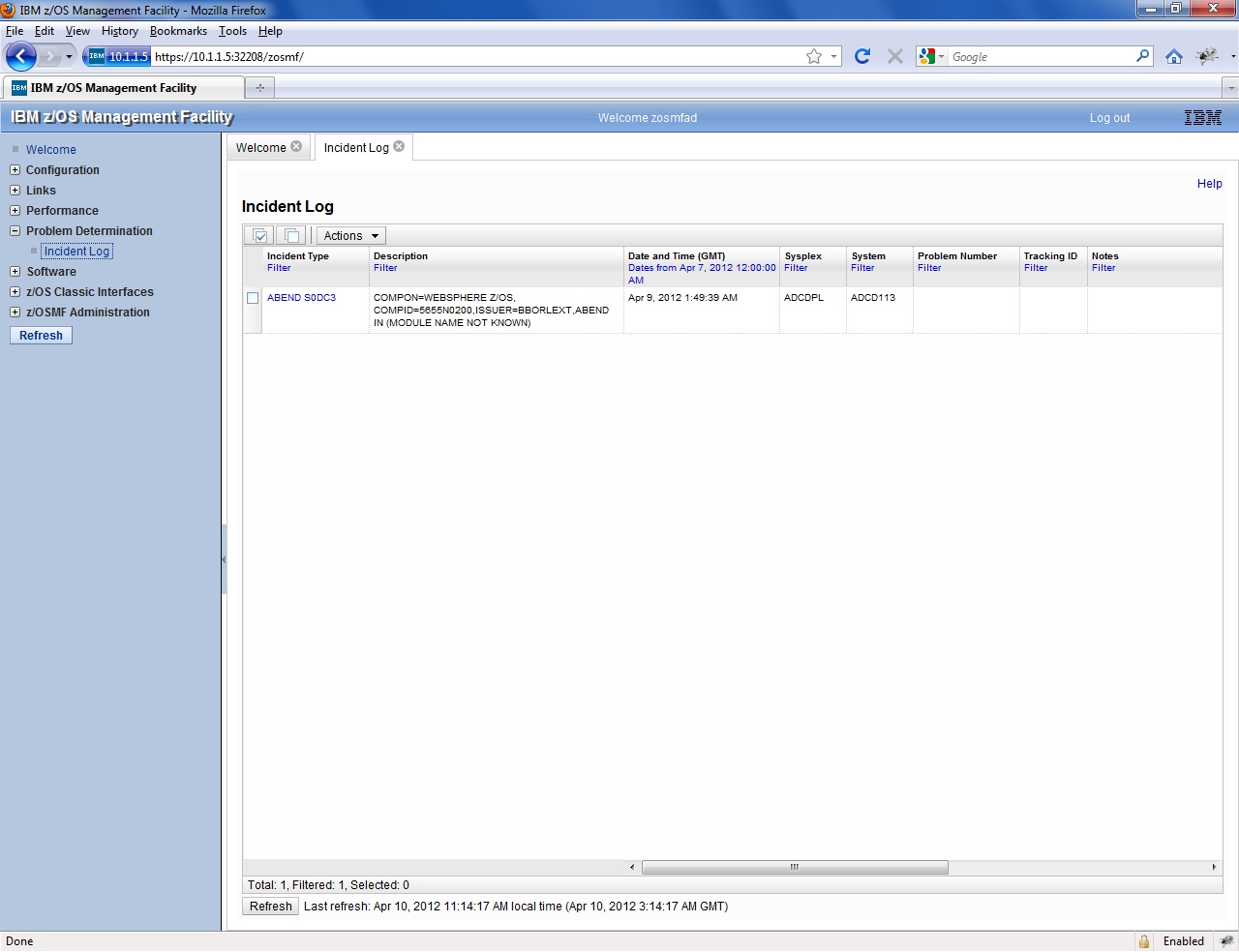Click the Log out link
1239x952 pixels.
pyautogui.click(x=1109, y=118)
